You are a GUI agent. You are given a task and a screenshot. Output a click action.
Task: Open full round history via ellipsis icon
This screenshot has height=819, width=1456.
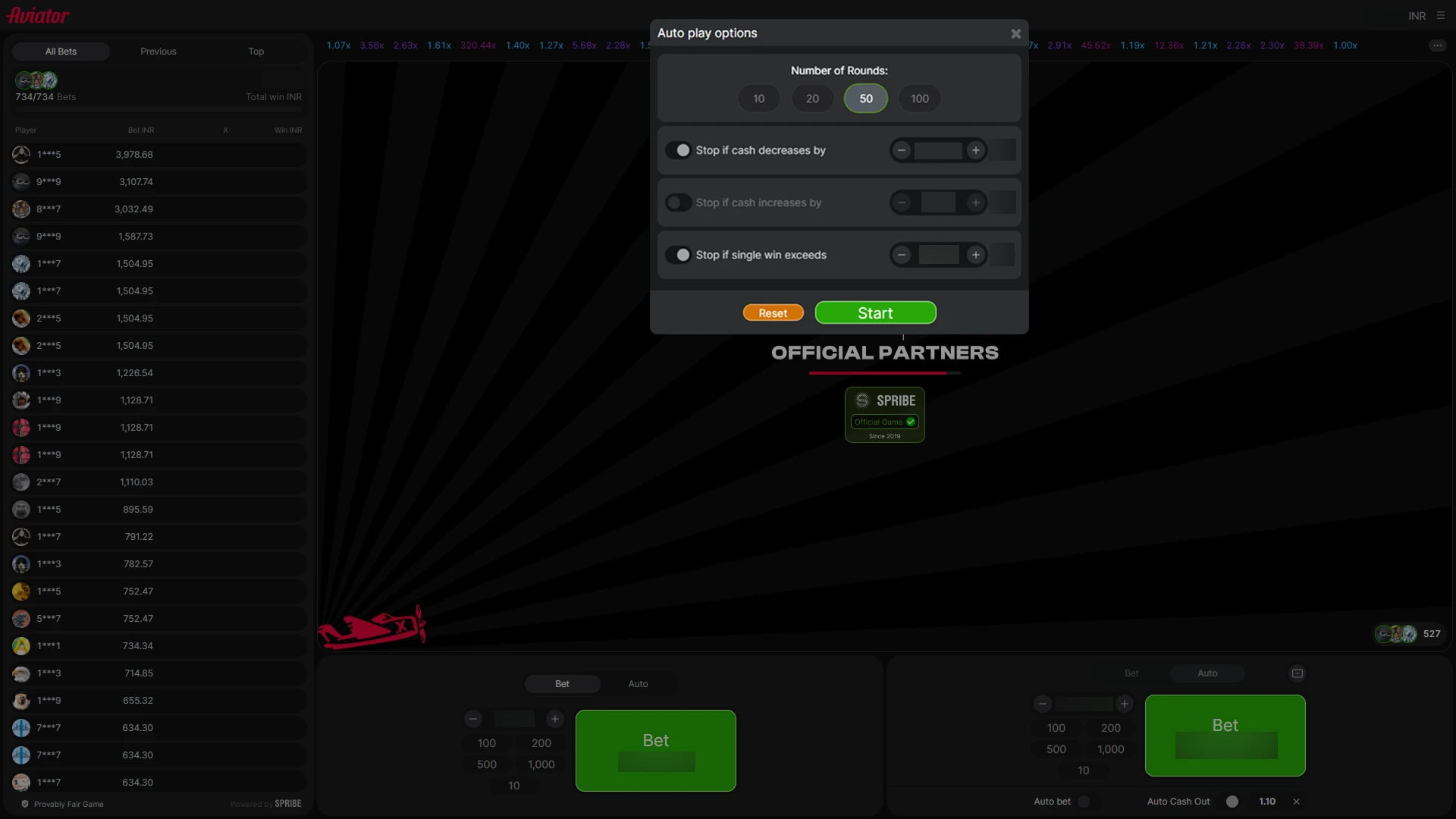(1438, 45)
